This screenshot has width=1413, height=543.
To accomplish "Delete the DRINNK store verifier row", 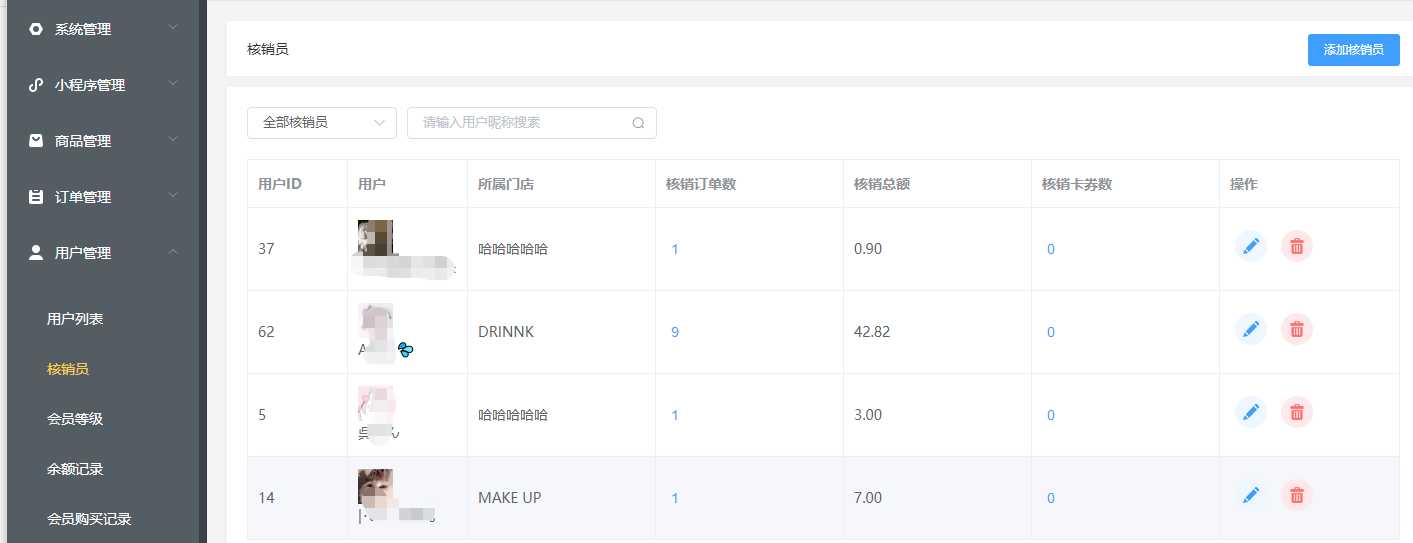I will (x=1296, y=329).
